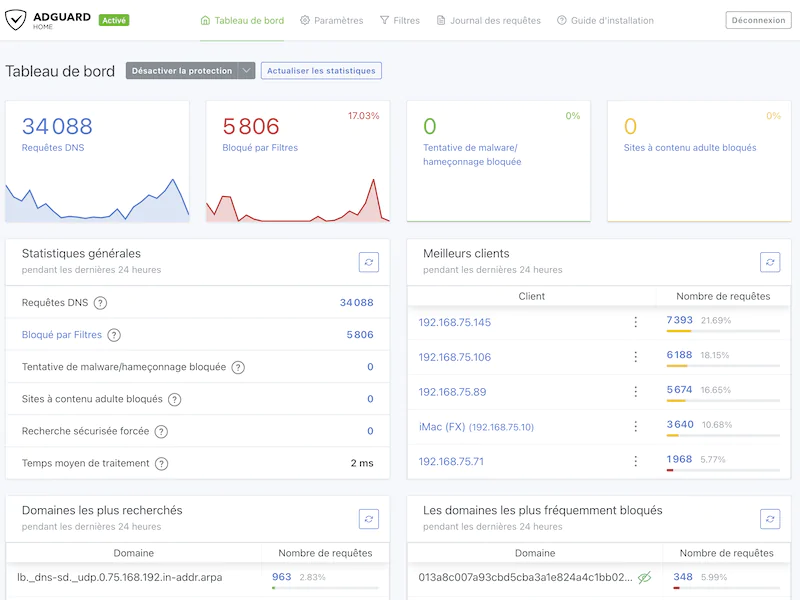The width and height of the screenshot is (800, 600).
Task: Refresh the Meilleurs clients panel
Action: 770,262
